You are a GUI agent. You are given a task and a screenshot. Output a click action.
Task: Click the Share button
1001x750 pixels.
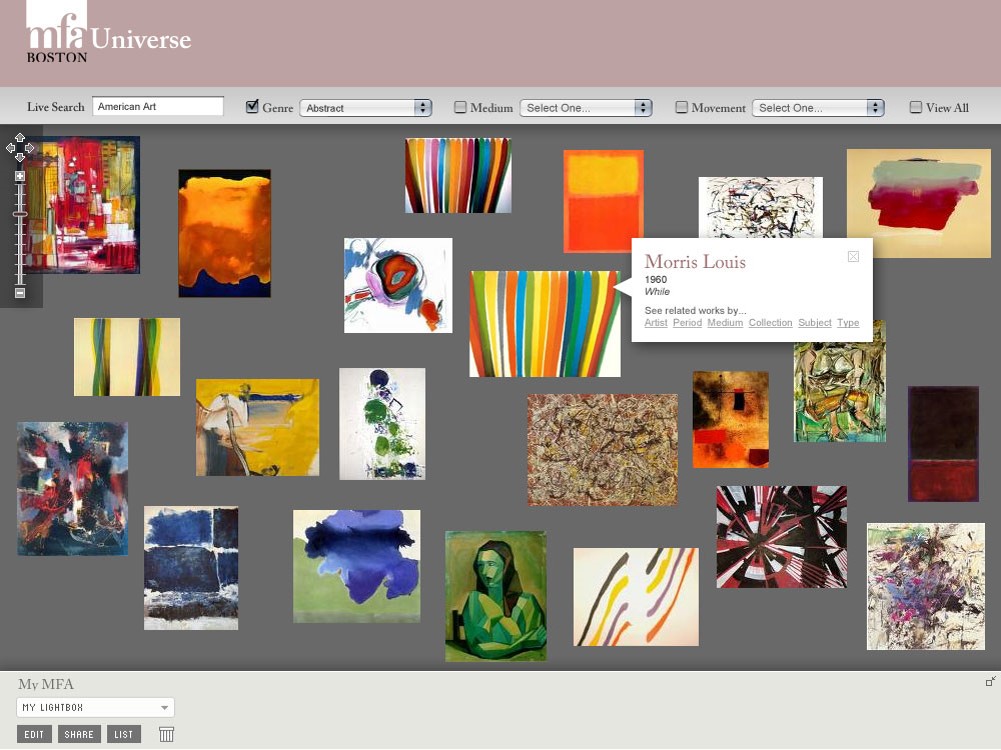click(x=79, y=735)
